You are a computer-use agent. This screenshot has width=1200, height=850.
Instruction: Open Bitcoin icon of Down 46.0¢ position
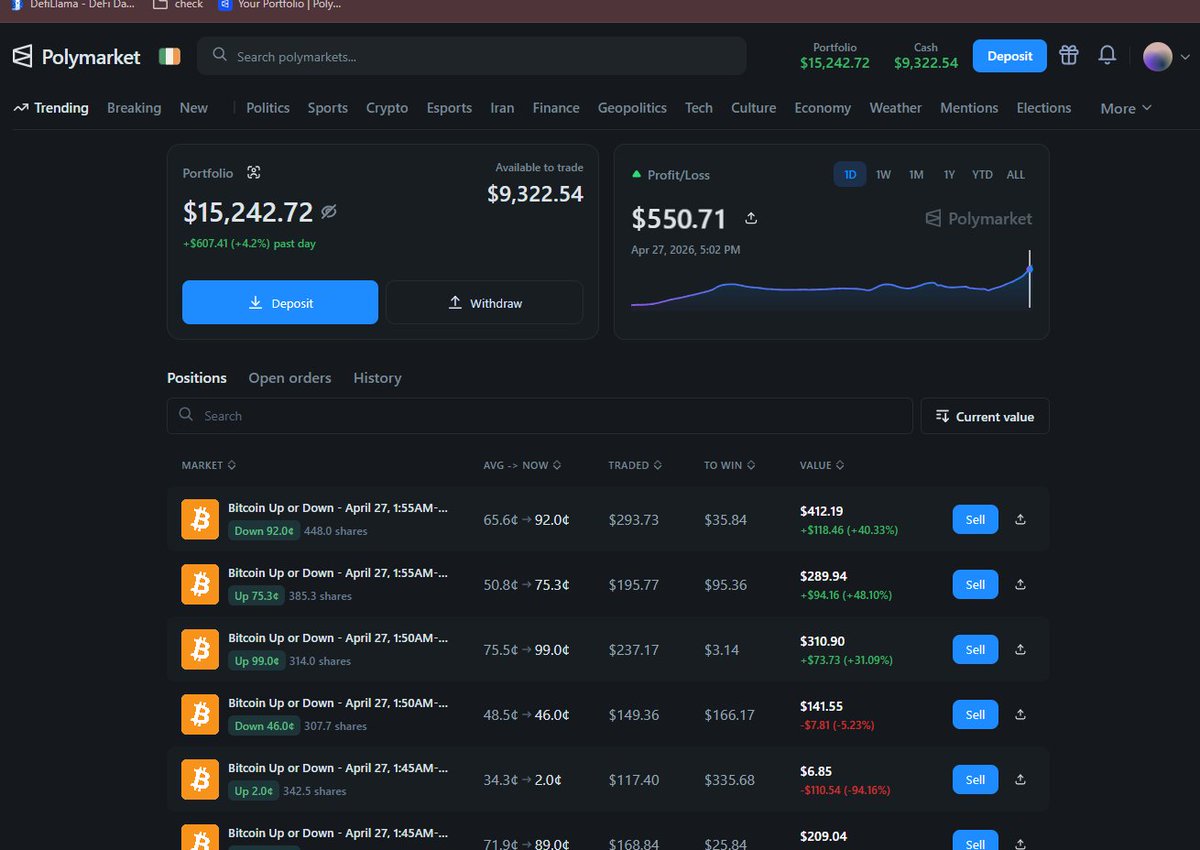pos(200,714)
